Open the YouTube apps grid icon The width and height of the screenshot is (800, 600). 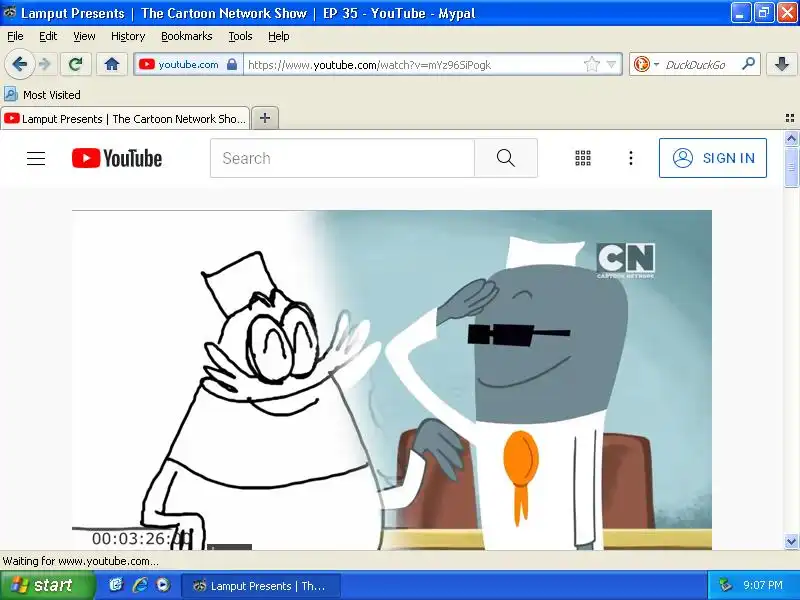click(583, 158)
